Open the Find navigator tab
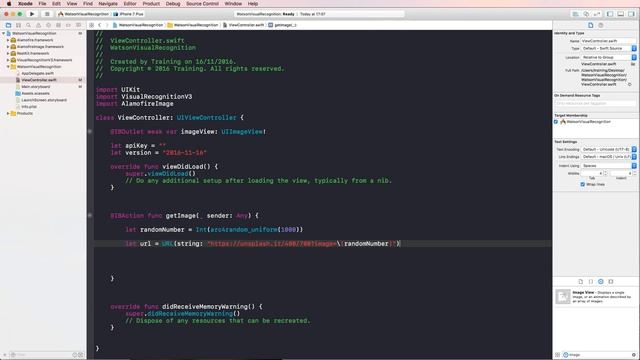Viewport: 640px width, 360px height. click(28, 25)
